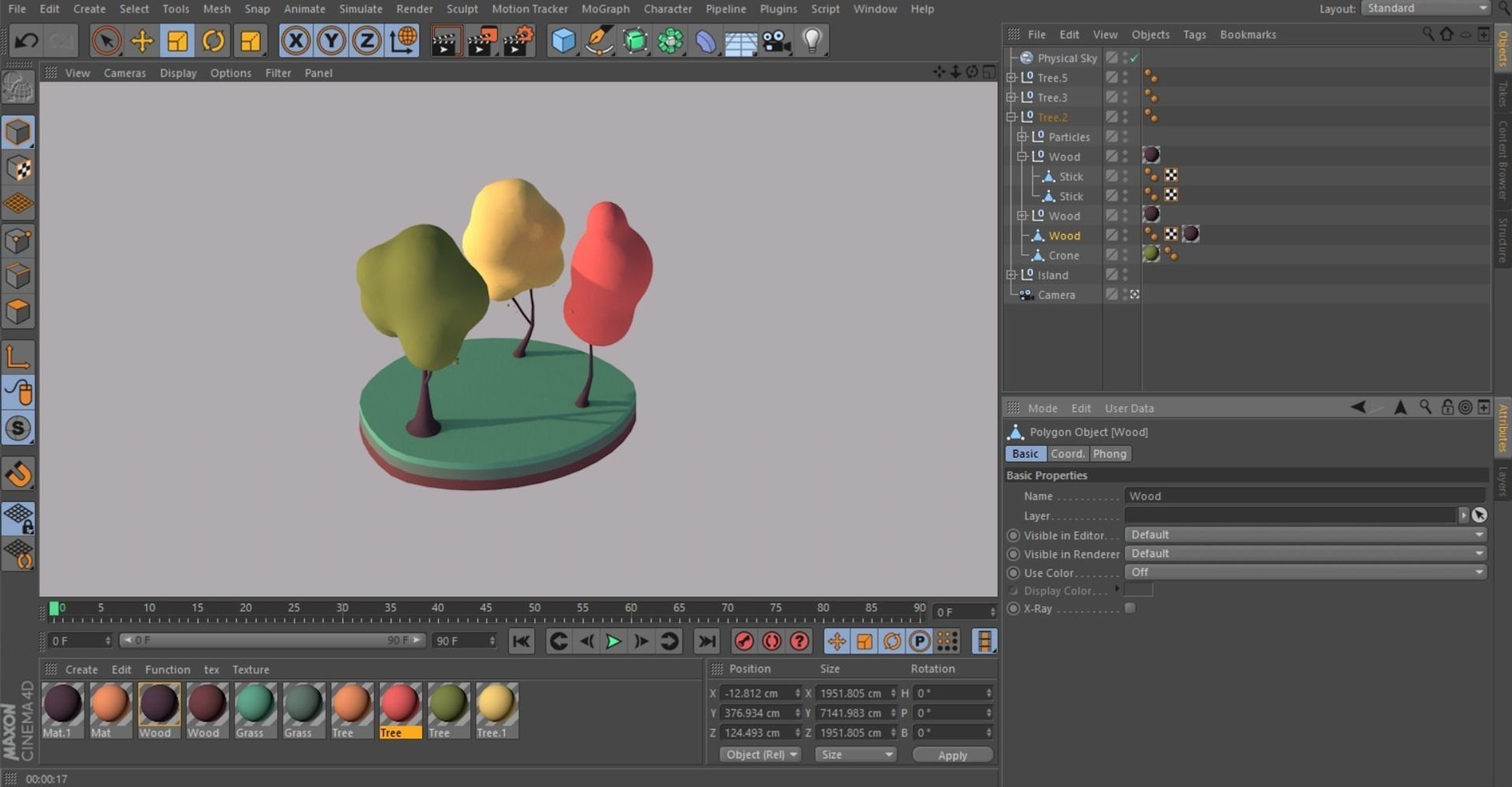Open the Render menu
The height and width of the screenshot is (787, 1512).
414,9
